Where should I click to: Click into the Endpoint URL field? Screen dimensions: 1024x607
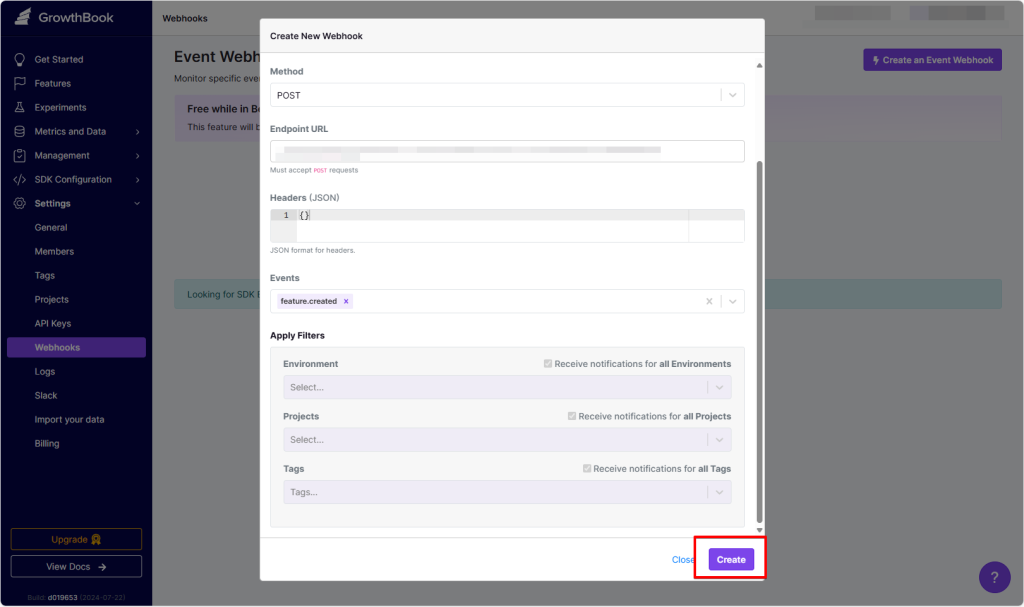click(x=507, y=151)
